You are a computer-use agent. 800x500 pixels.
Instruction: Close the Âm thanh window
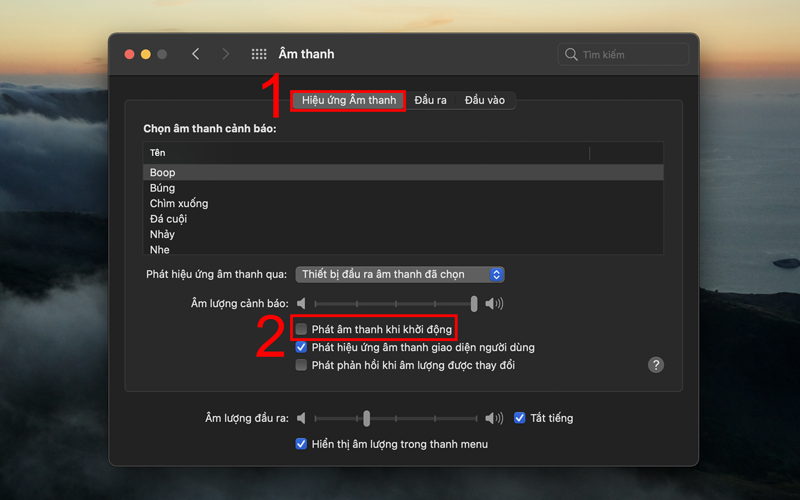(x=130, y=54)
